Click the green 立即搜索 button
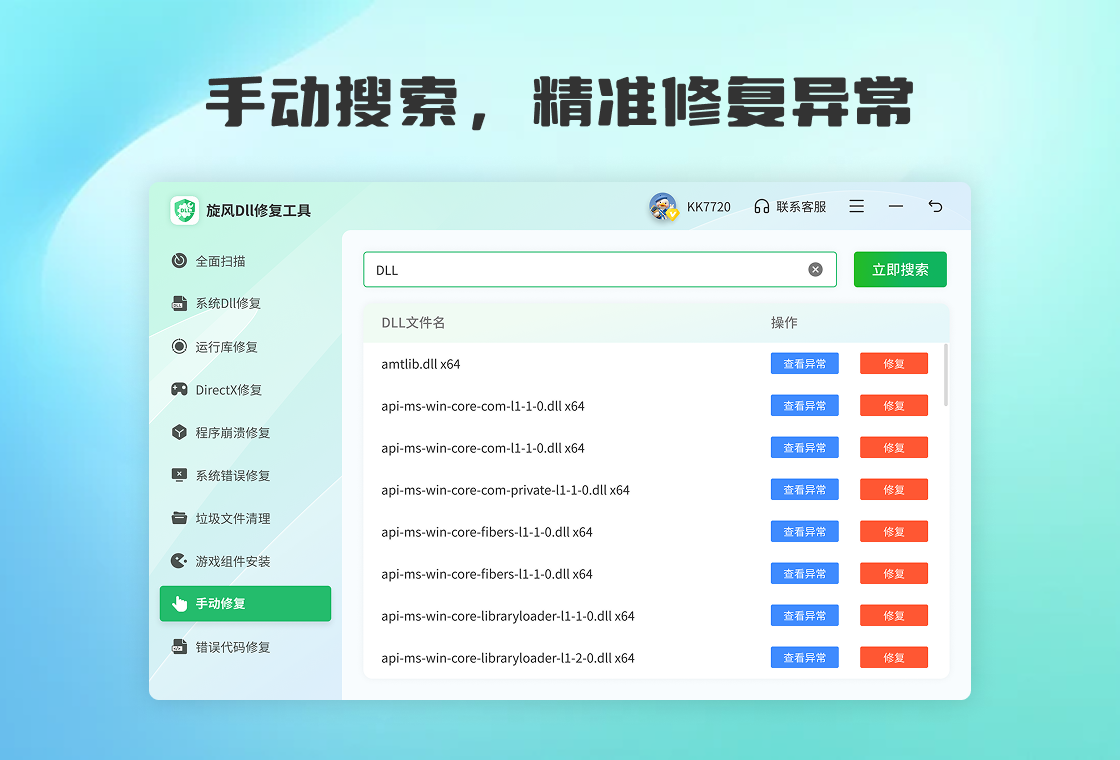Viewport: 1120px width, 760px height. (x=900, y=270)
